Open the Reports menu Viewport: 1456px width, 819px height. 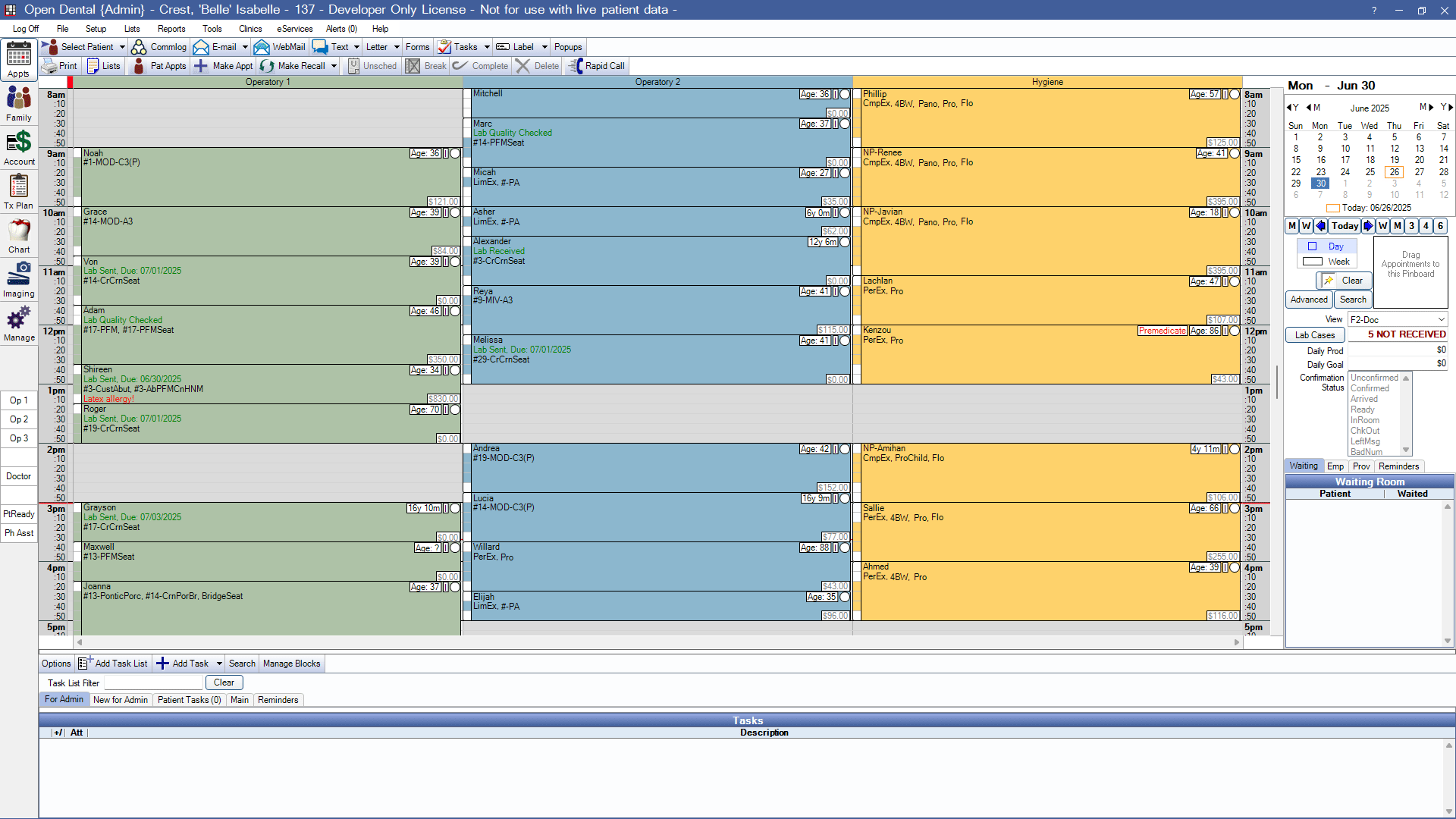171,29
